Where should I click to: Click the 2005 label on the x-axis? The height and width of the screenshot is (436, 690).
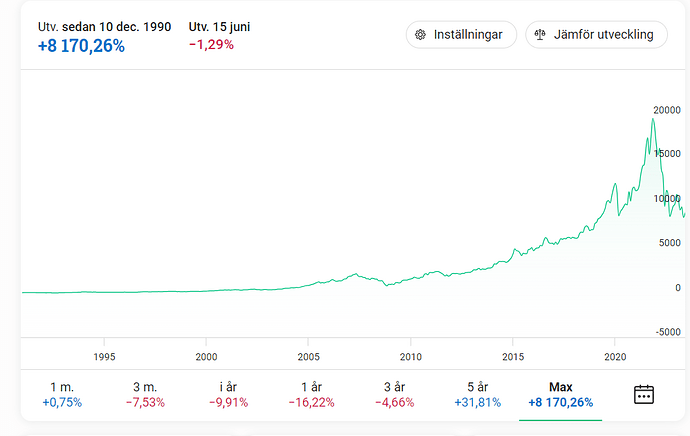(x=308, y=356)
